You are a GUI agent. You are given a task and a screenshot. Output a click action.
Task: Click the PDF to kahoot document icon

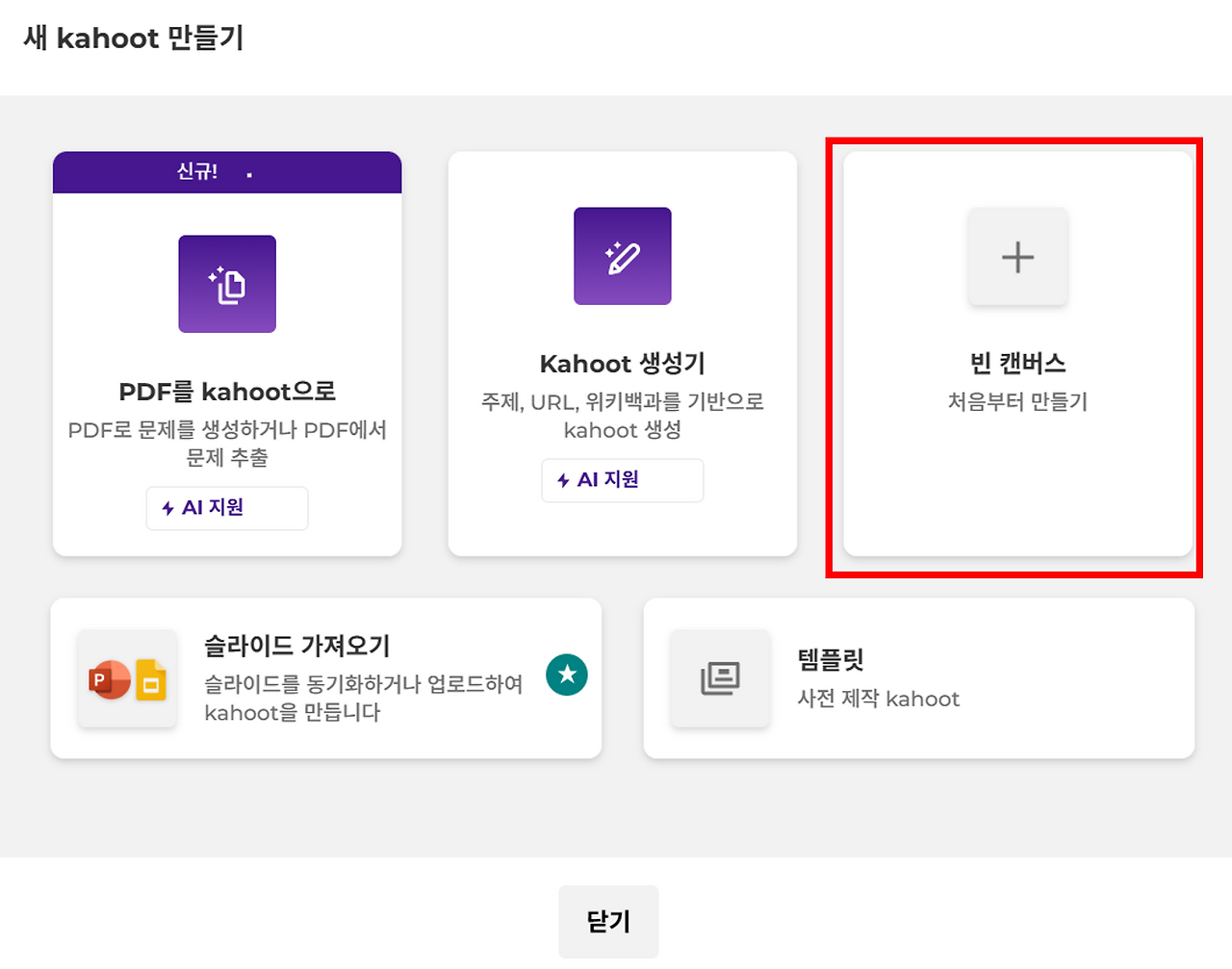click(x=227, y=284)
